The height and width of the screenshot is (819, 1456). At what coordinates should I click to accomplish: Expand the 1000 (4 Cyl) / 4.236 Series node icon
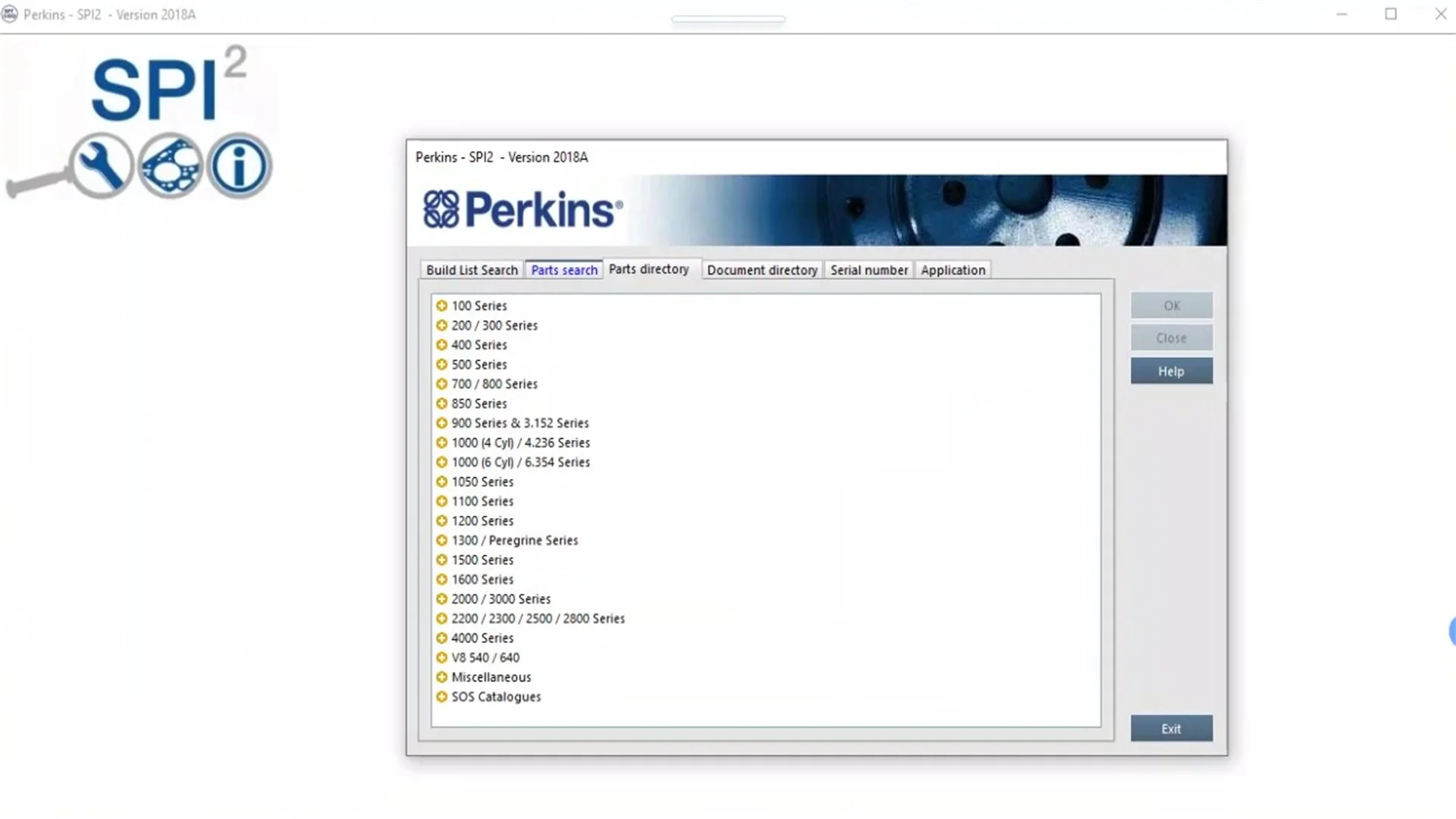(x=441, y=443)
